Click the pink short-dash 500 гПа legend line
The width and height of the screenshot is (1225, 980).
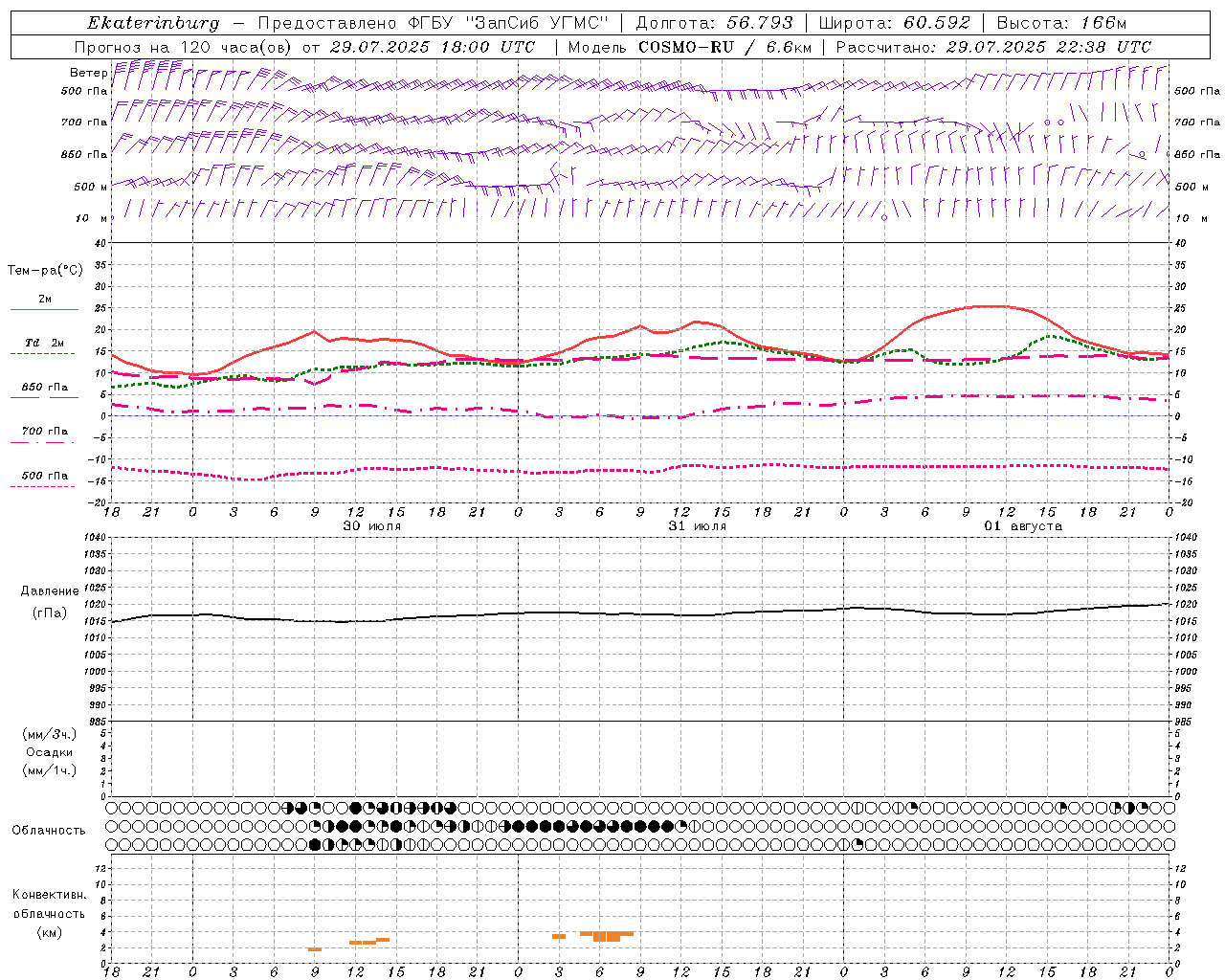(43, 486)
